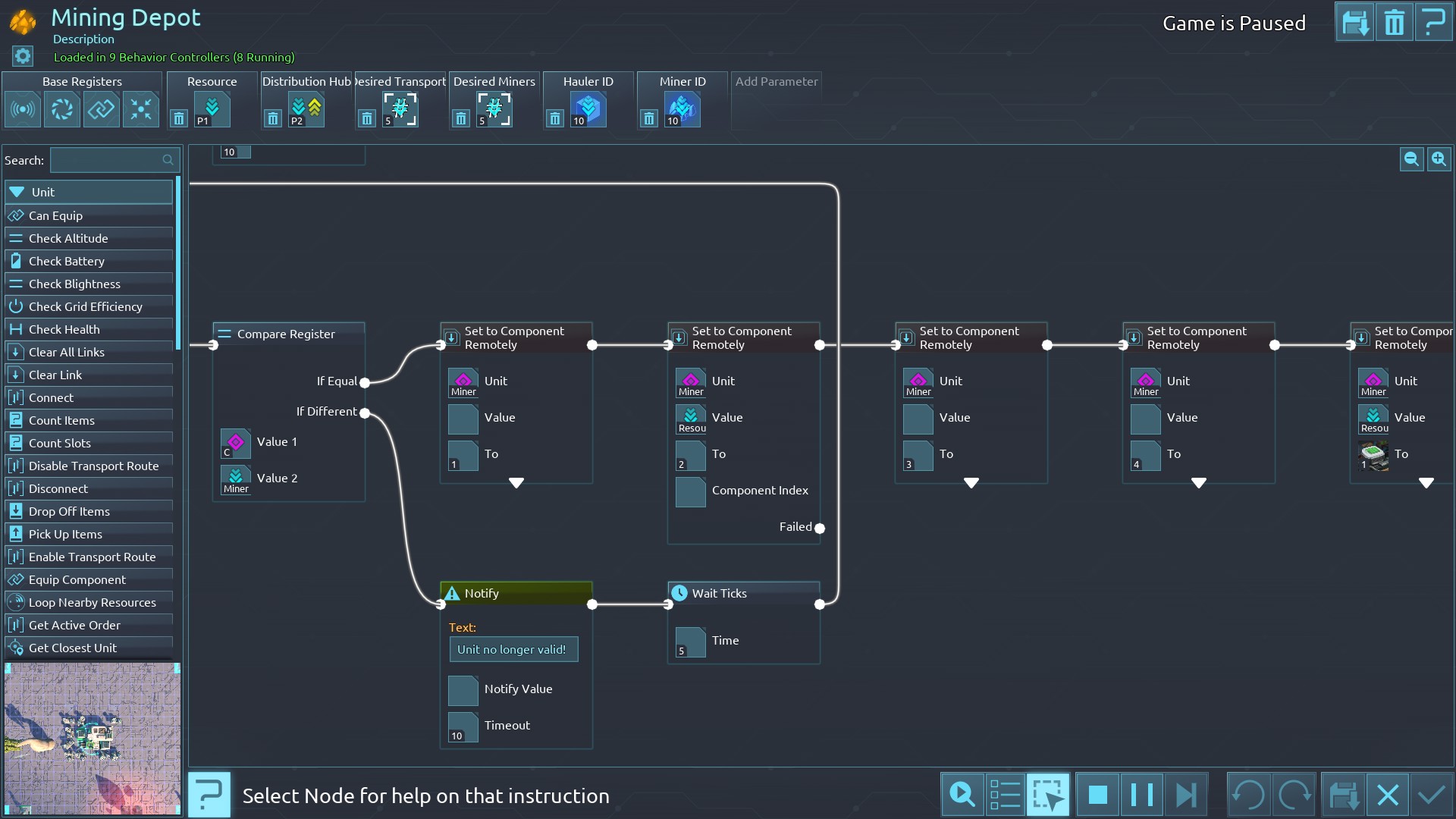Expand the first Set to Component Remotely node
Screen dimensions: 1456x819
point(516,483)
